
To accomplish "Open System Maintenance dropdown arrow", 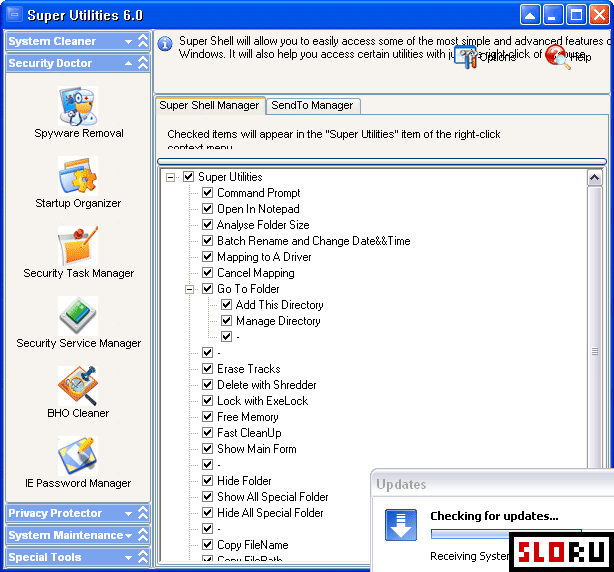I will [x=128, y=535].
